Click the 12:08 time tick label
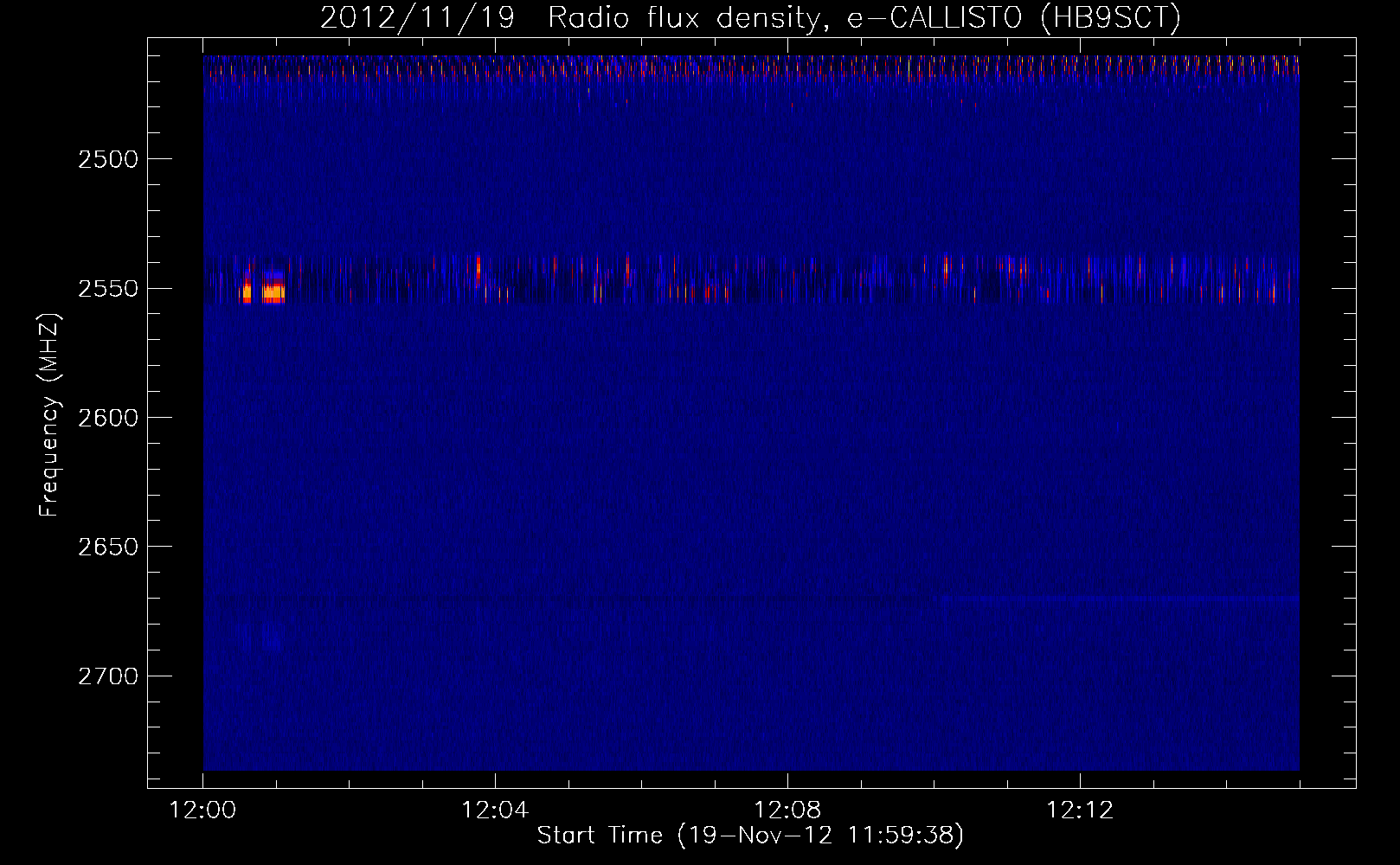Screen dimensions: 1400x865 787,811
